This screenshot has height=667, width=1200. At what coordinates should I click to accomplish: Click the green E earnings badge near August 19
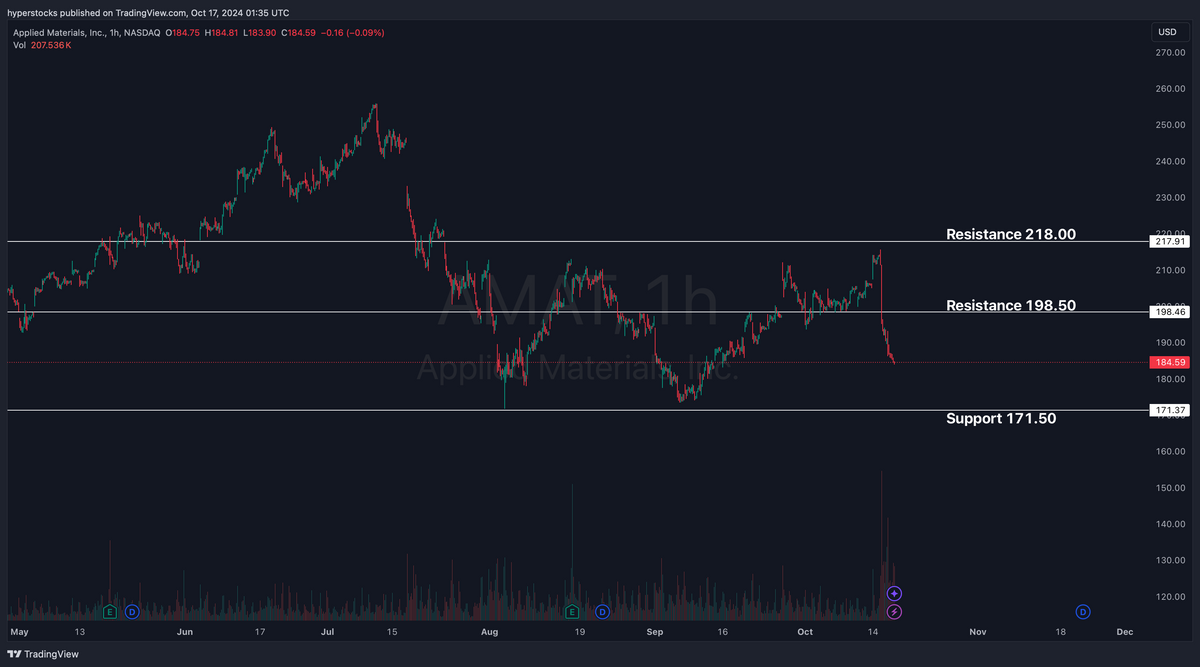tap(571, 611)
